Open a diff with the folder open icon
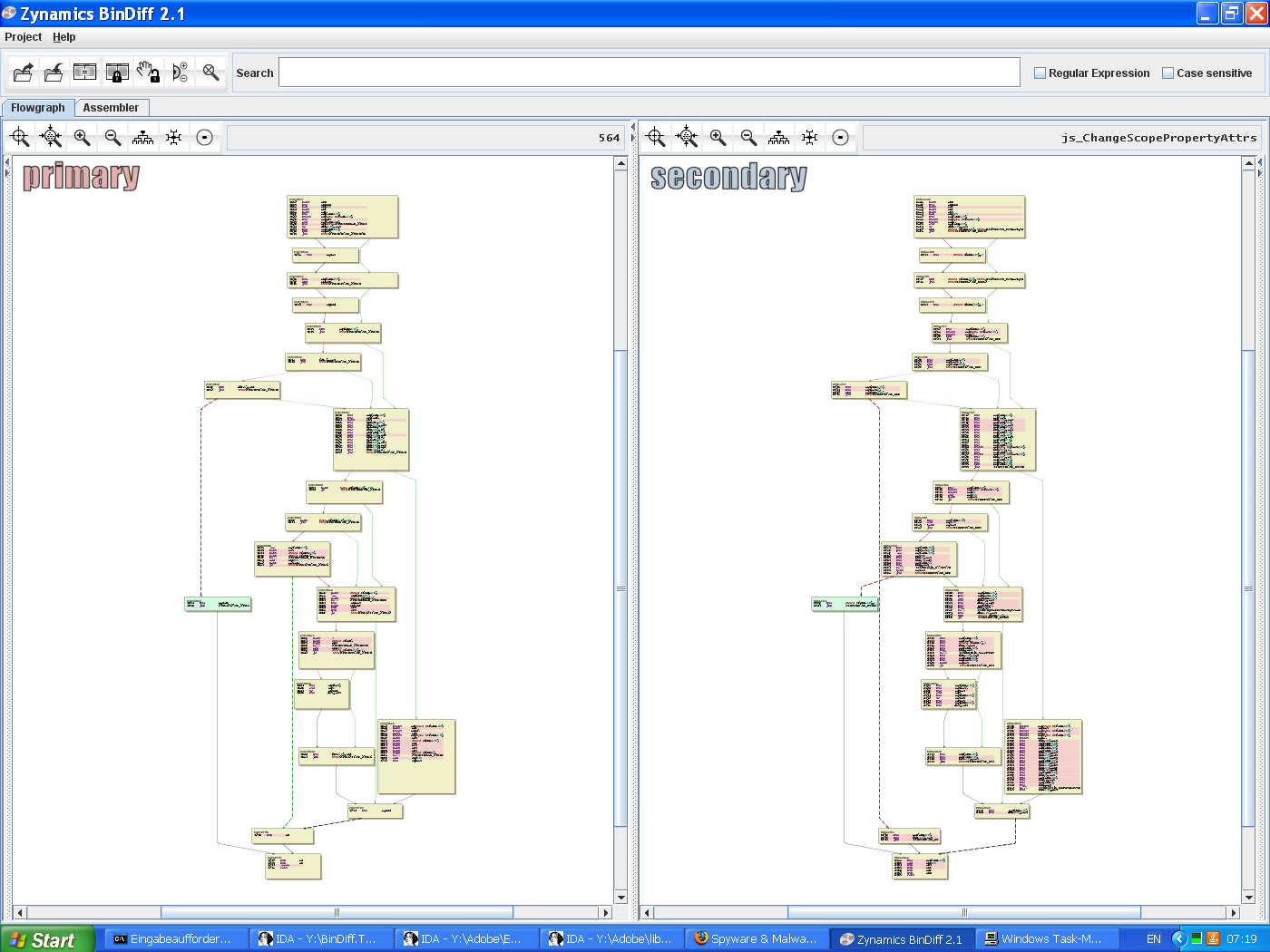This screenshot has width=1270, height=952. 23,72
